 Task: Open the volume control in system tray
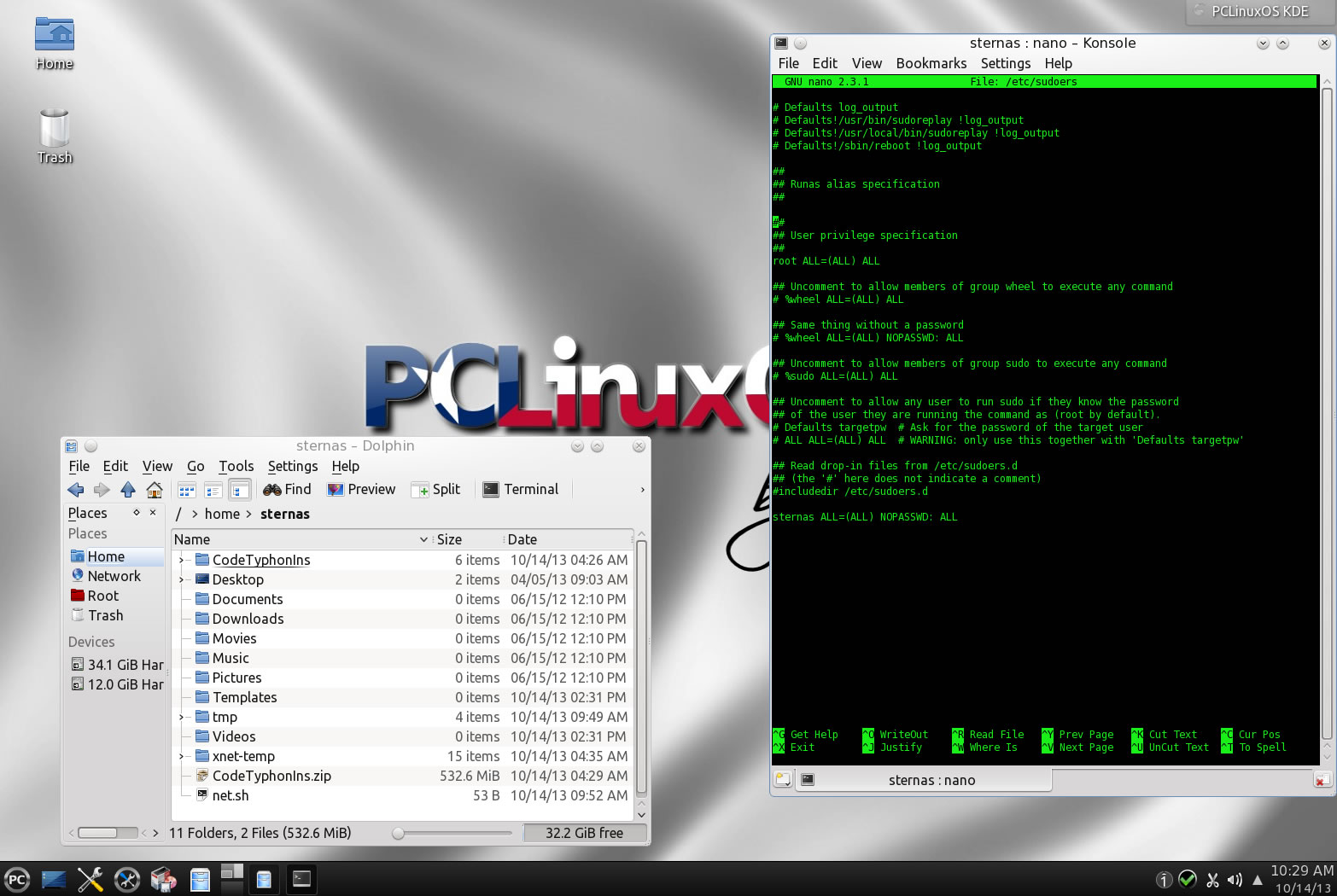tap(1235, 880)
